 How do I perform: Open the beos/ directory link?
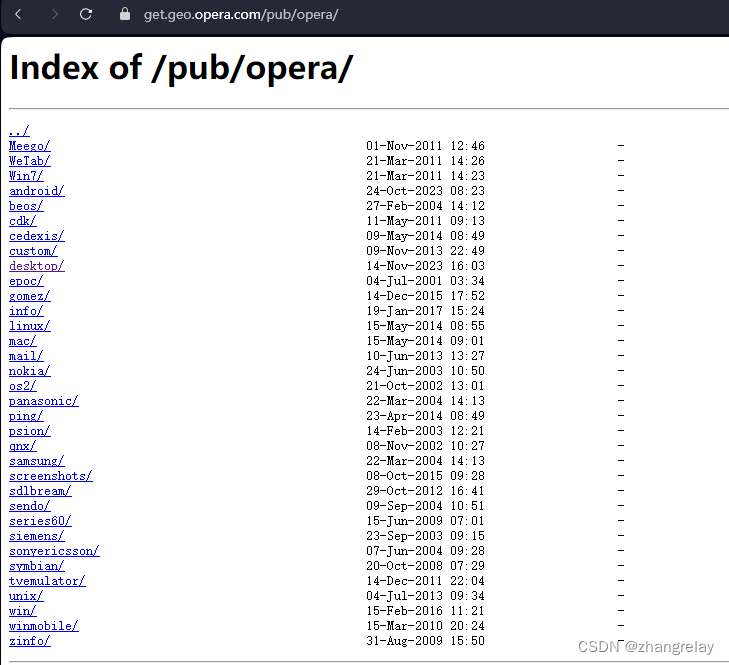point(26,206)
